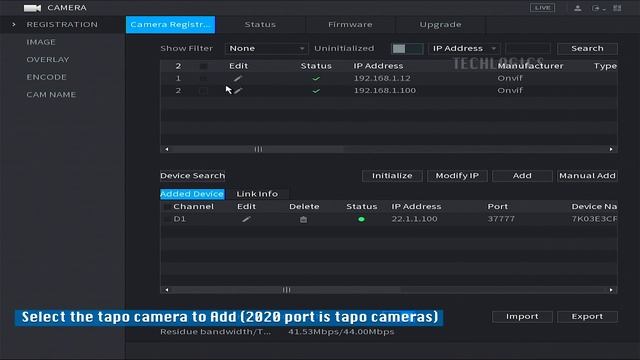Click the Add button

pos(522,176)
